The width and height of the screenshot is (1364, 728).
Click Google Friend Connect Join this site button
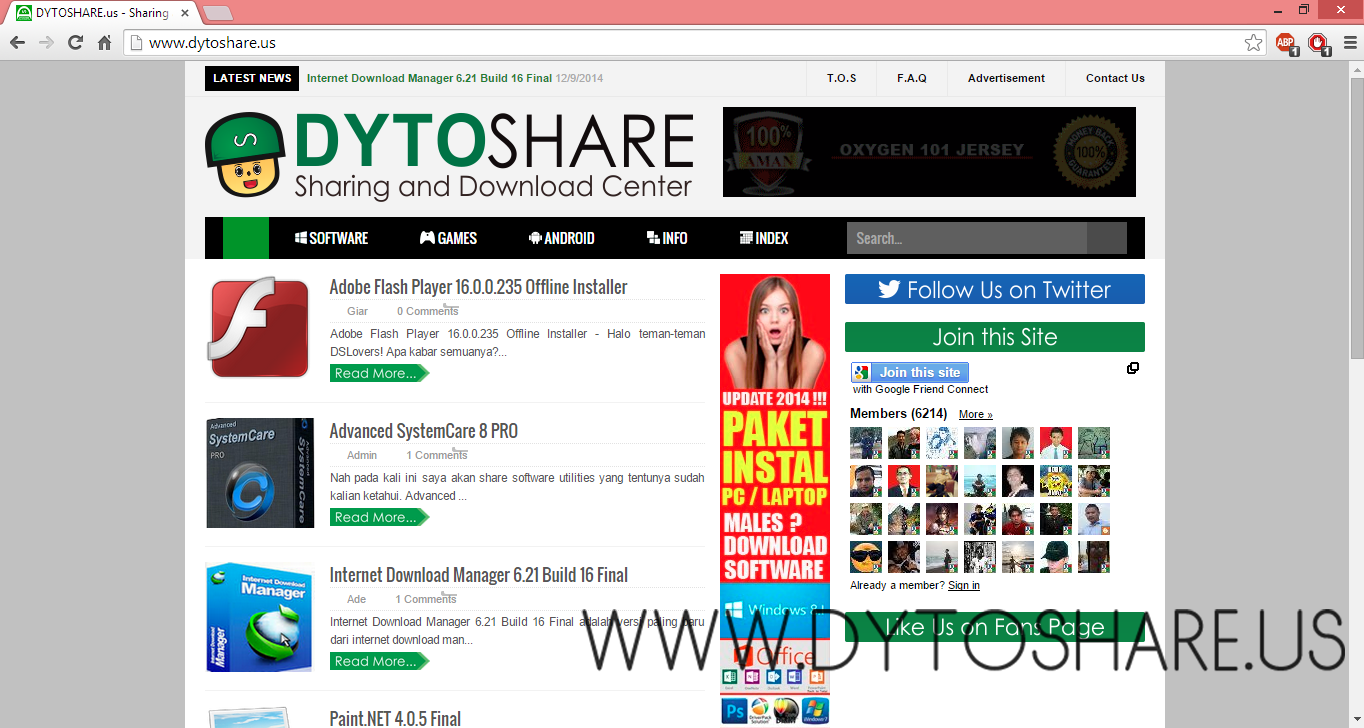pos(910,372)
